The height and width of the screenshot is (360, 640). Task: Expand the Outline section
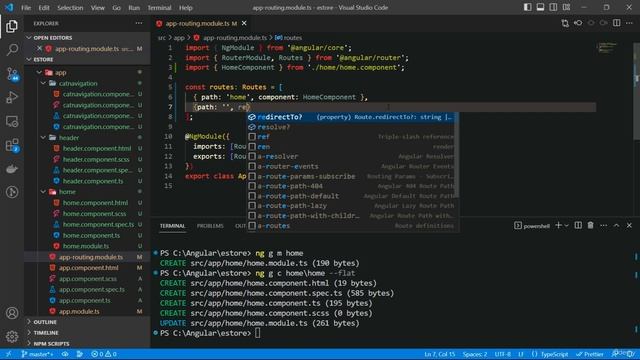[45, 322]
